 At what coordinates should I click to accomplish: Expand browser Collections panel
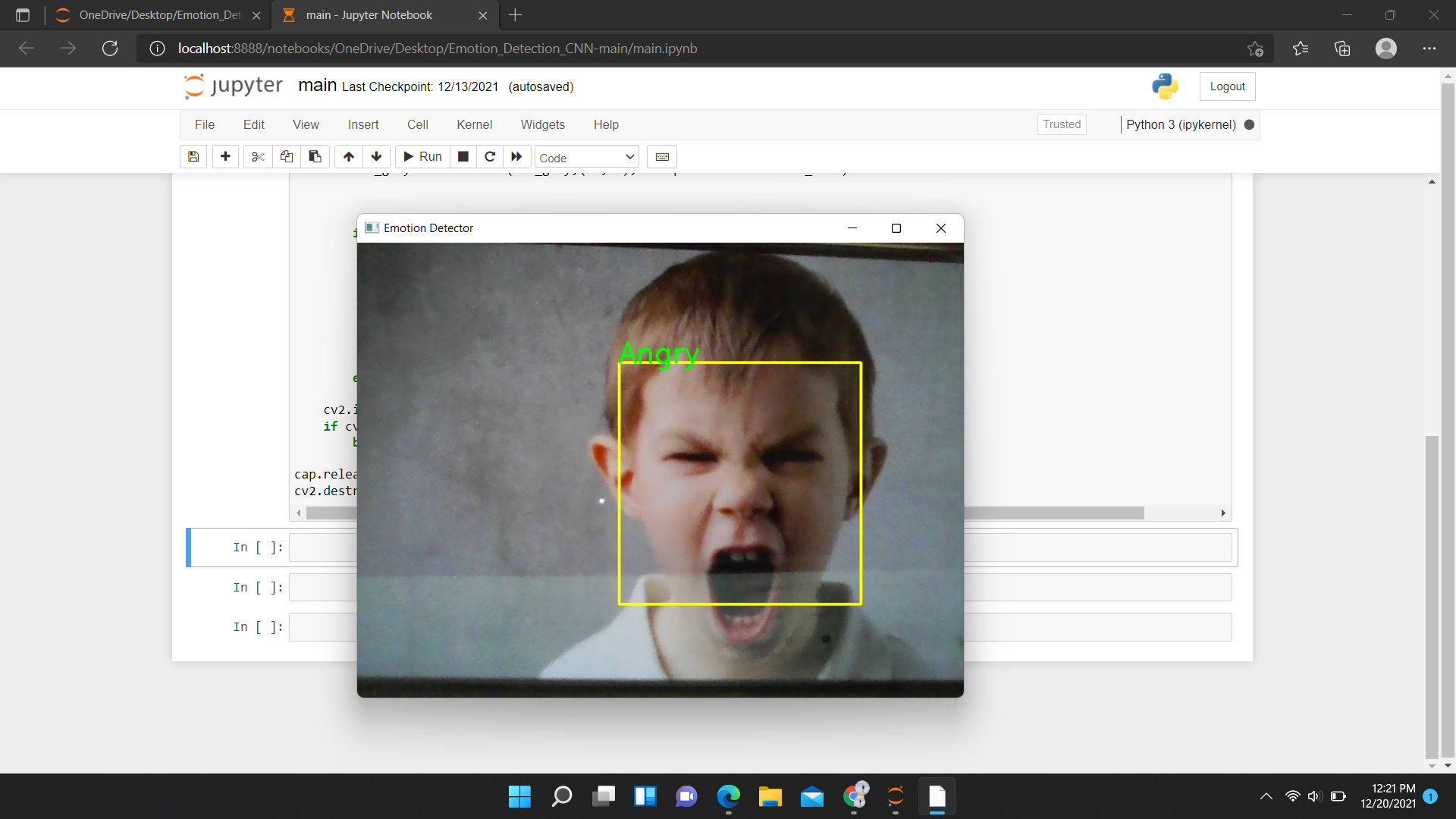pyautogui.click(x=1342, y=48)
